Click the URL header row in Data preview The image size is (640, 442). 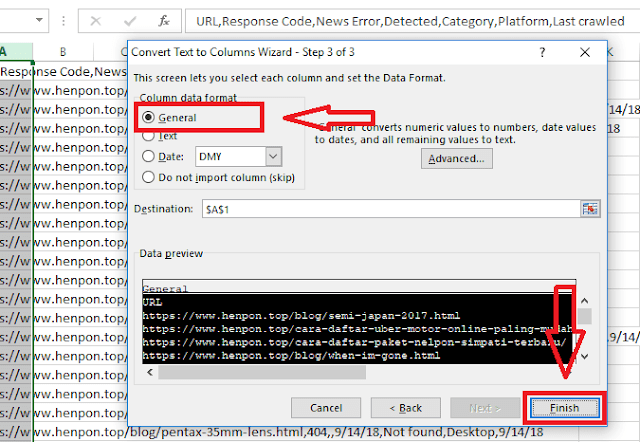[x=152, y=302]
